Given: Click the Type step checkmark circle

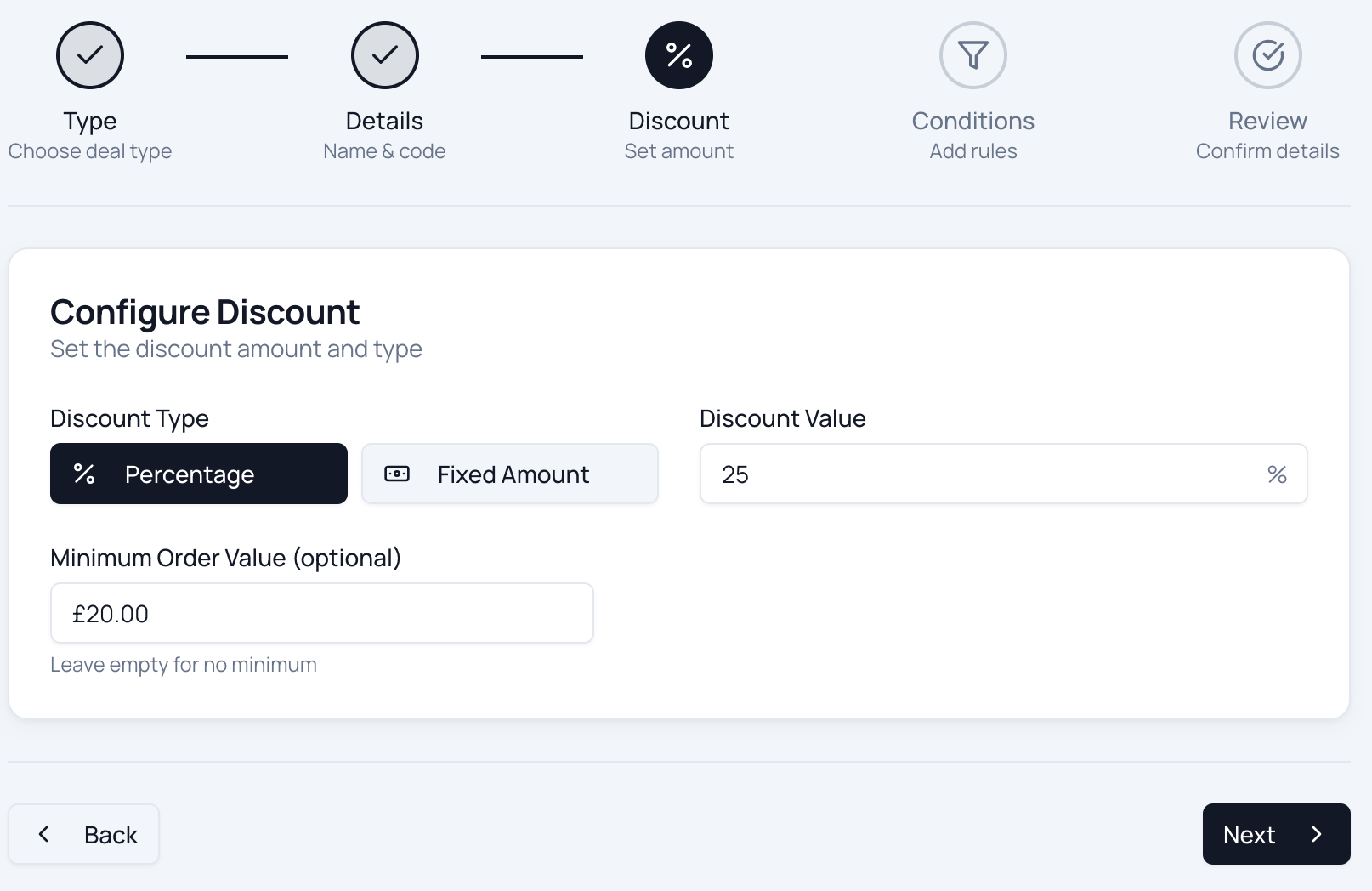Looking at the screenshot, I should coord(90,55).
